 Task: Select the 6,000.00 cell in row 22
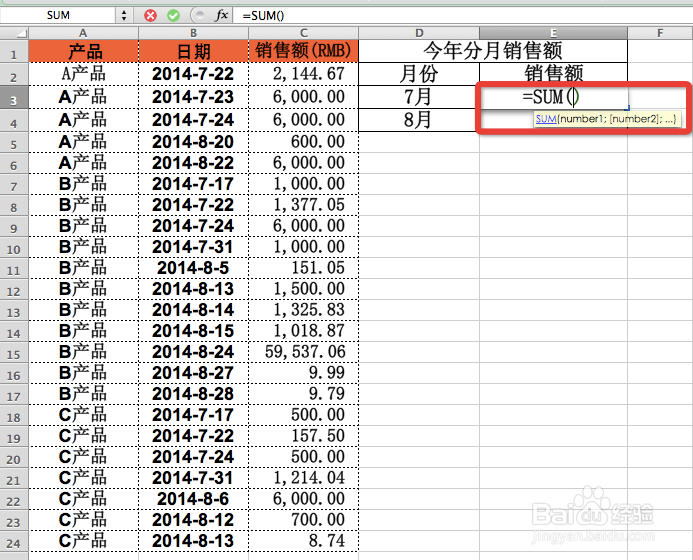(304, 499)
